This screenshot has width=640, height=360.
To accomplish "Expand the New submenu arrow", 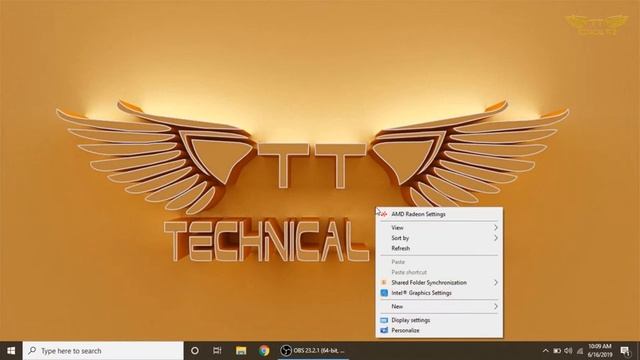I will (496, 307).
